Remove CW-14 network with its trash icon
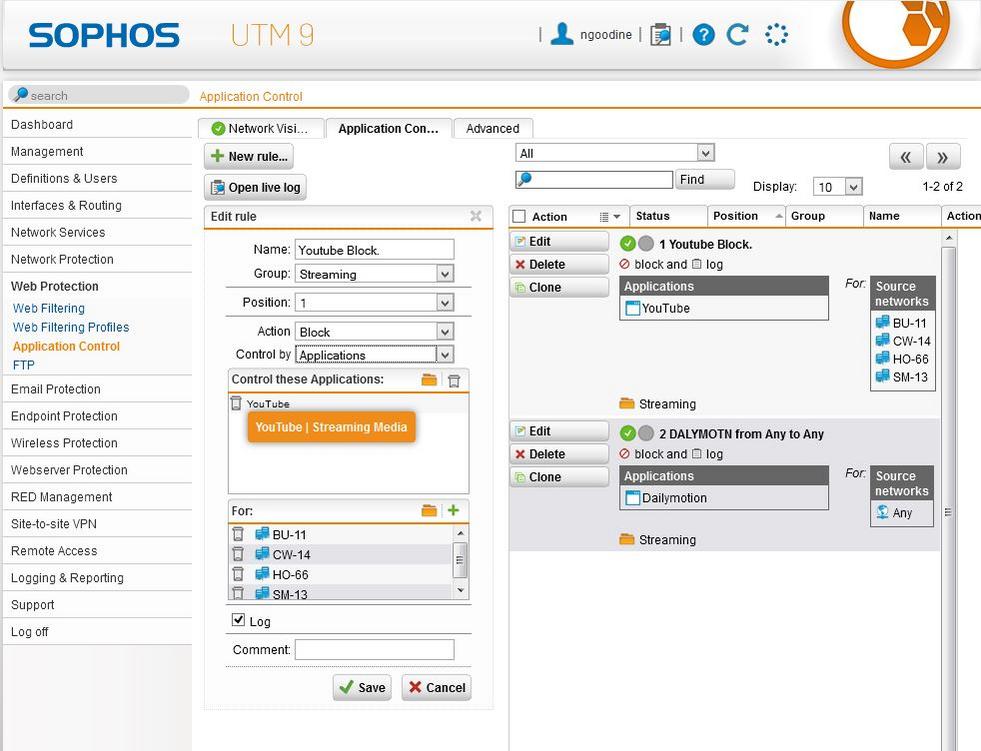 tap(238, 554)
